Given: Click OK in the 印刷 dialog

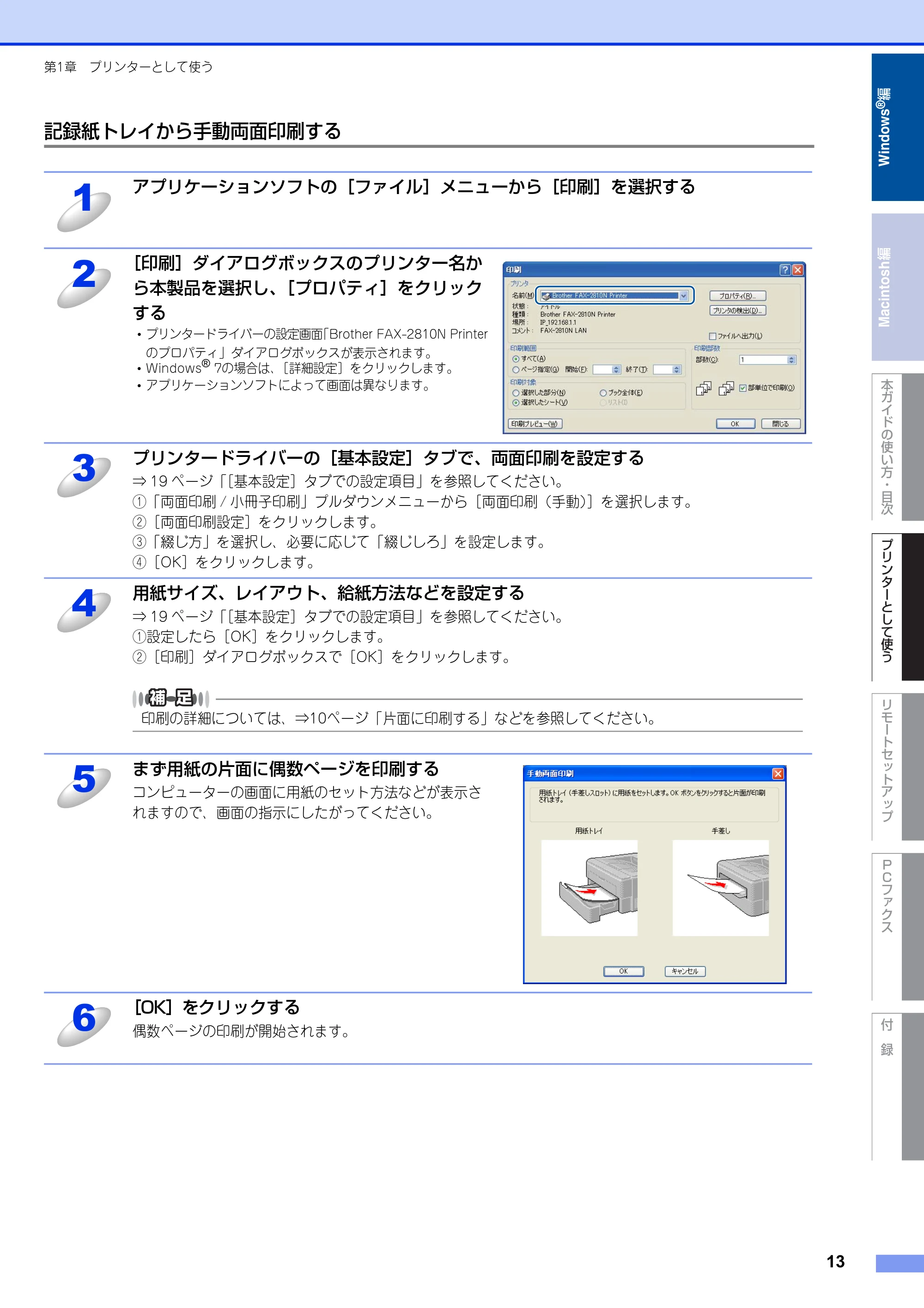Looking at the screenshot, I should pyautogui.click(x=735, y=424).
